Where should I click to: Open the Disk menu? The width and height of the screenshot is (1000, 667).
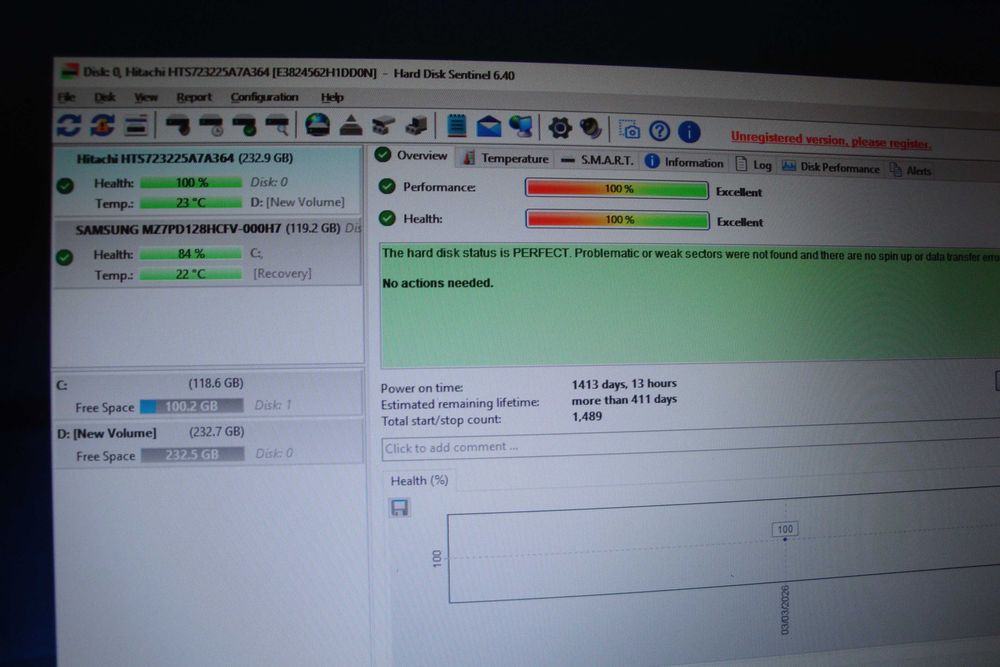105,97
